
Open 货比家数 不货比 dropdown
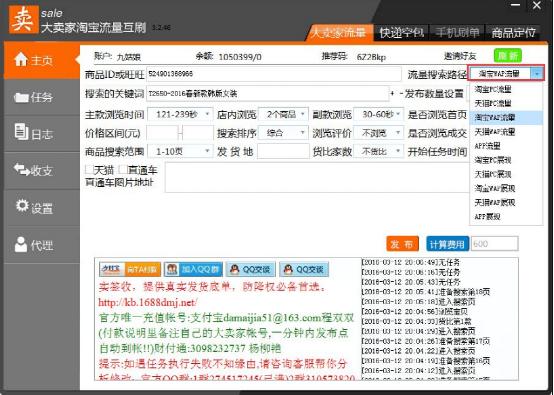pos(378,151)
